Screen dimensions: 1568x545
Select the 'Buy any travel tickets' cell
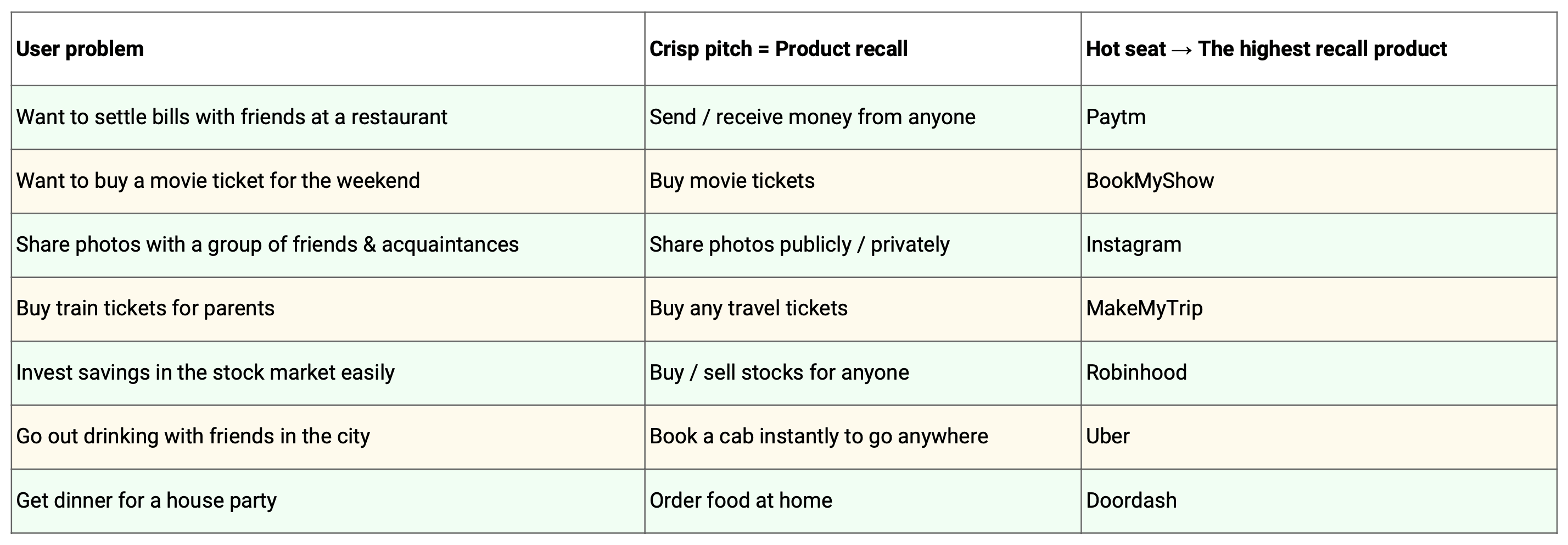pos(863,309)
